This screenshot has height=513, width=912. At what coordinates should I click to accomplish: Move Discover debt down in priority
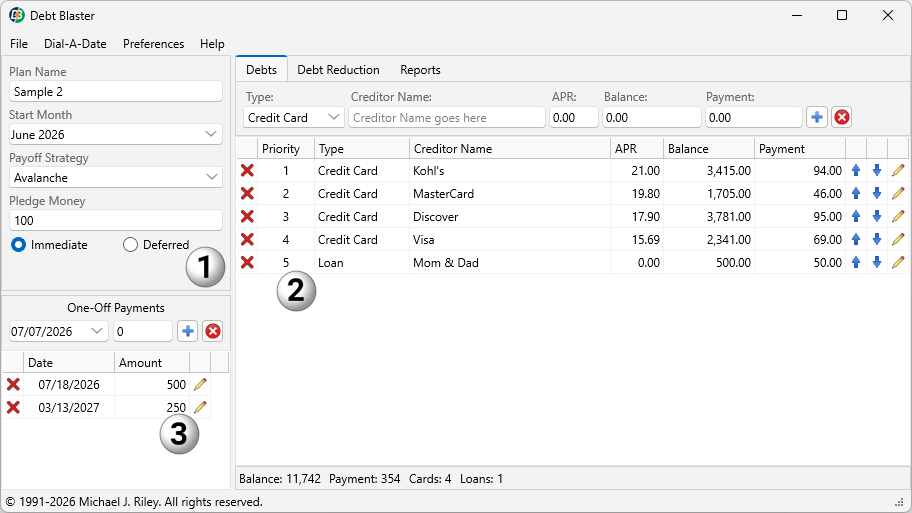[x=877, y=216]
